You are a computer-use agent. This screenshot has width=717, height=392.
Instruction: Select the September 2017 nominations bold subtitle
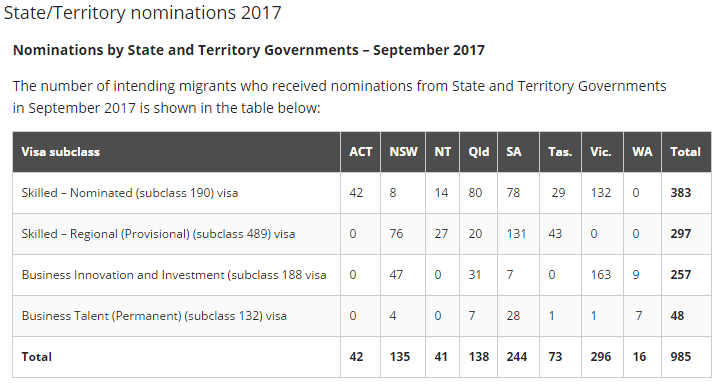249,50
